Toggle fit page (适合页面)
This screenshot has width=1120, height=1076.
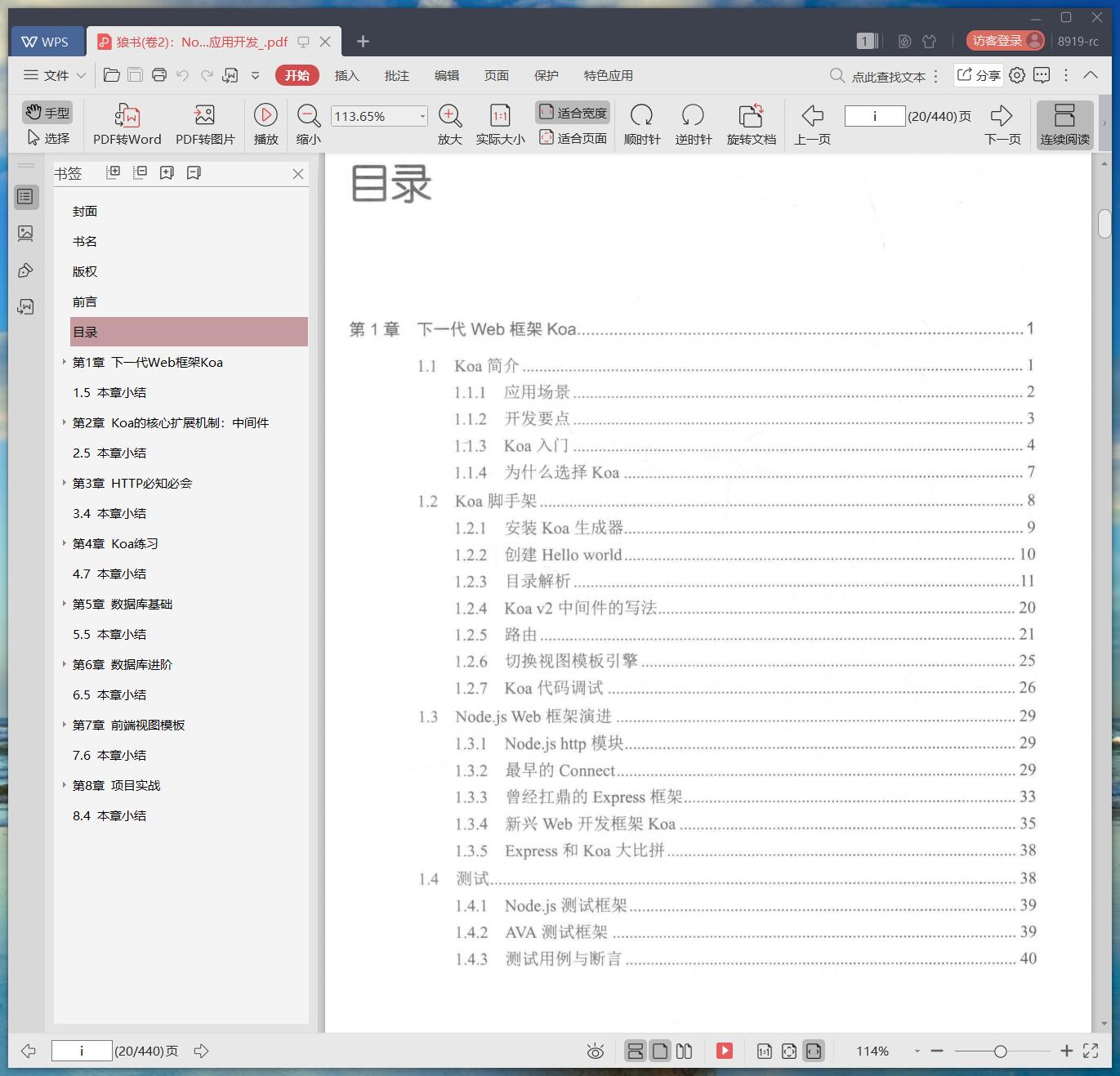pyautogui.click(x=573, y=138)
